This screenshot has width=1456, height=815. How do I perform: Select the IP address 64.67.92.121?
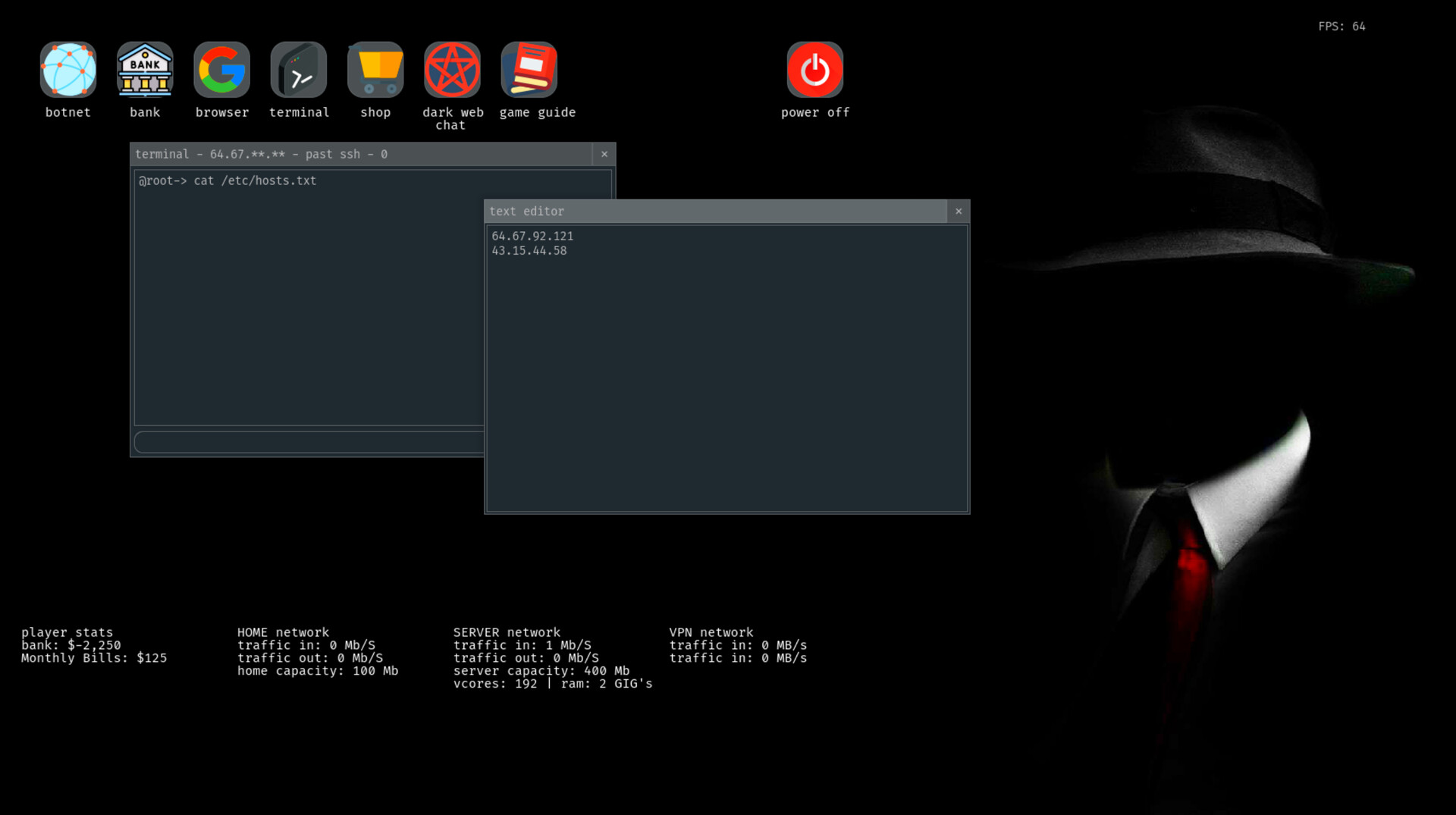tap(532, 236)
